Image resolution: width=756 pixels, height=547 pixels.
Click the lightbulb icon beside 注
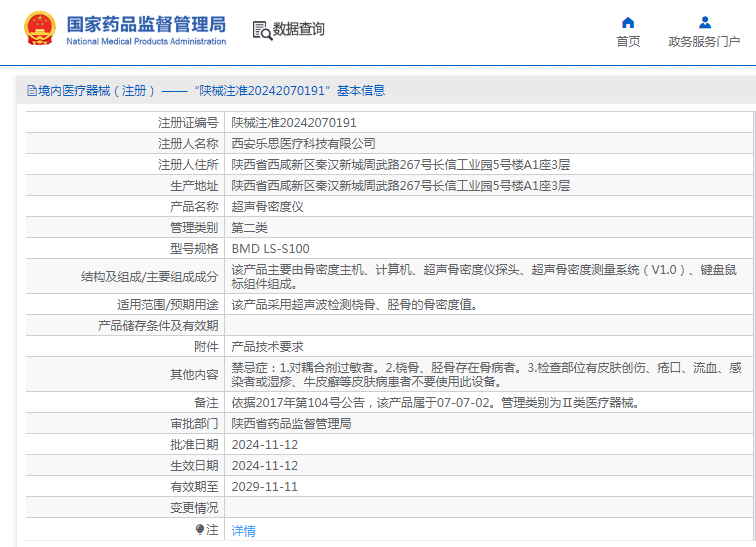tap(200, 530)
